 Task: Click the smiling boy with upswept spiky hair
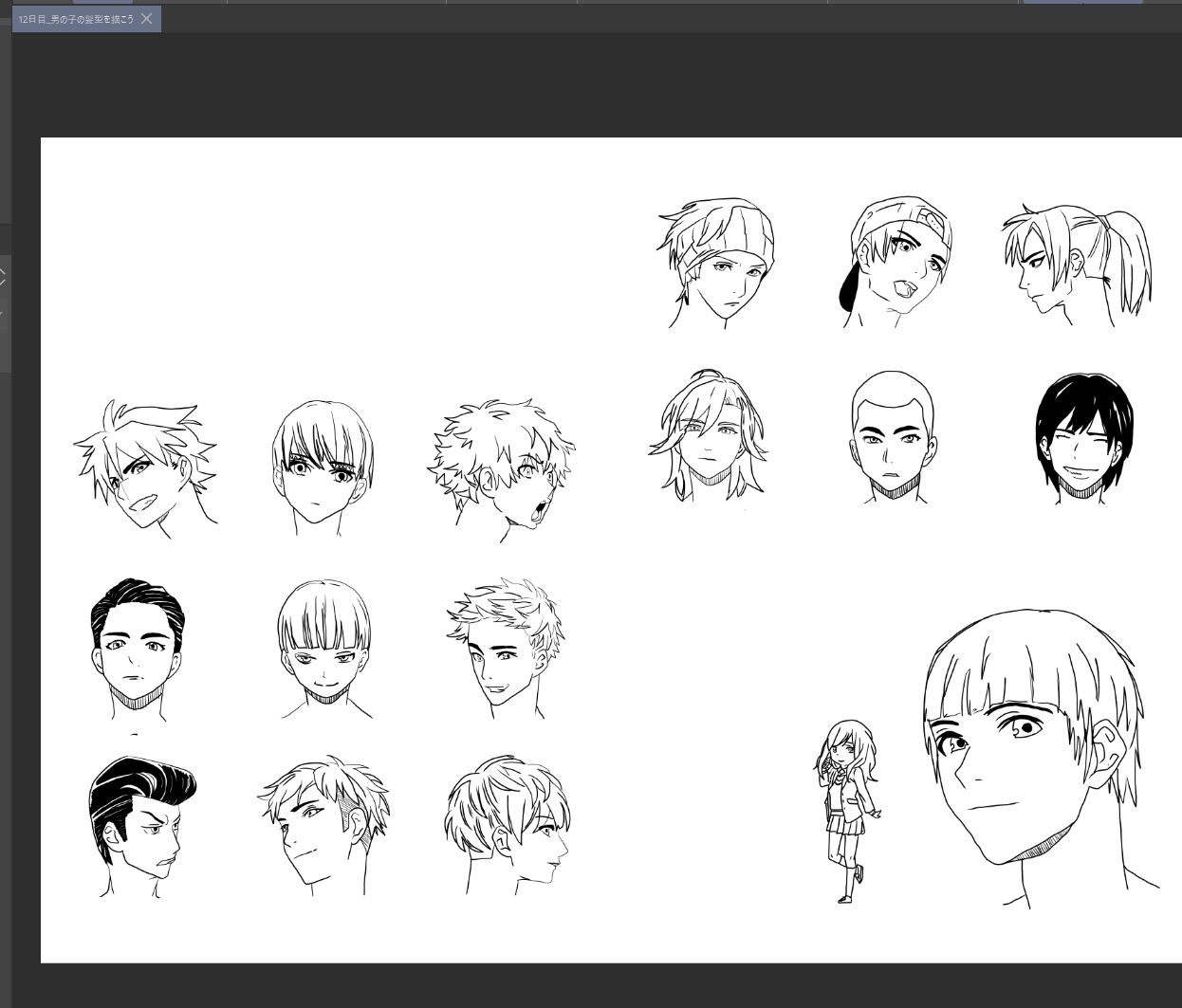[x=504, y=647]
